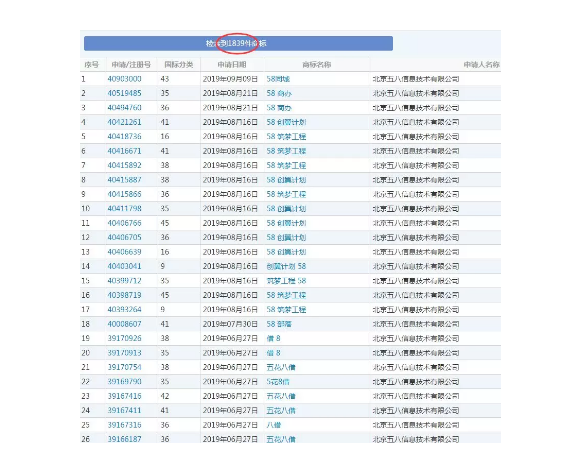
Task: Open registration number 40398719 in row 16
Action: (124, 295)
